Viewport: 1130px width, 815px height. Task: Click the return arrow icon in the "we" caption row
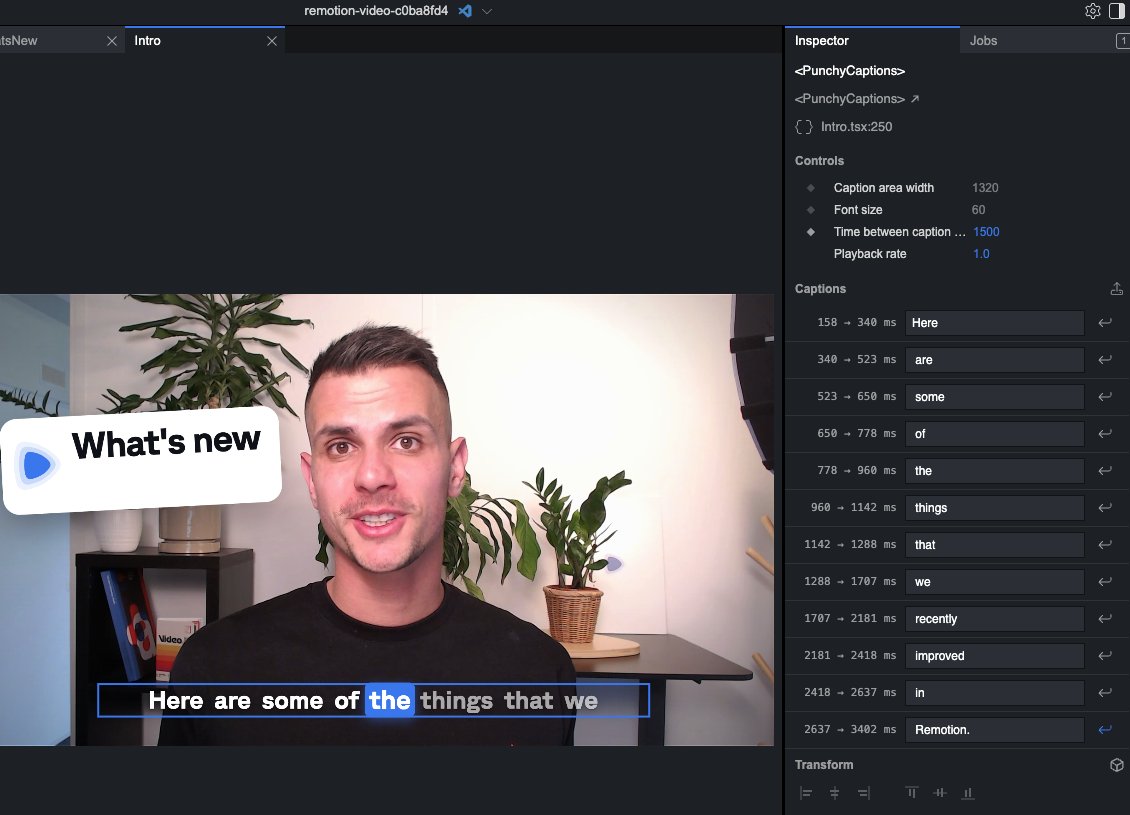1105,582
